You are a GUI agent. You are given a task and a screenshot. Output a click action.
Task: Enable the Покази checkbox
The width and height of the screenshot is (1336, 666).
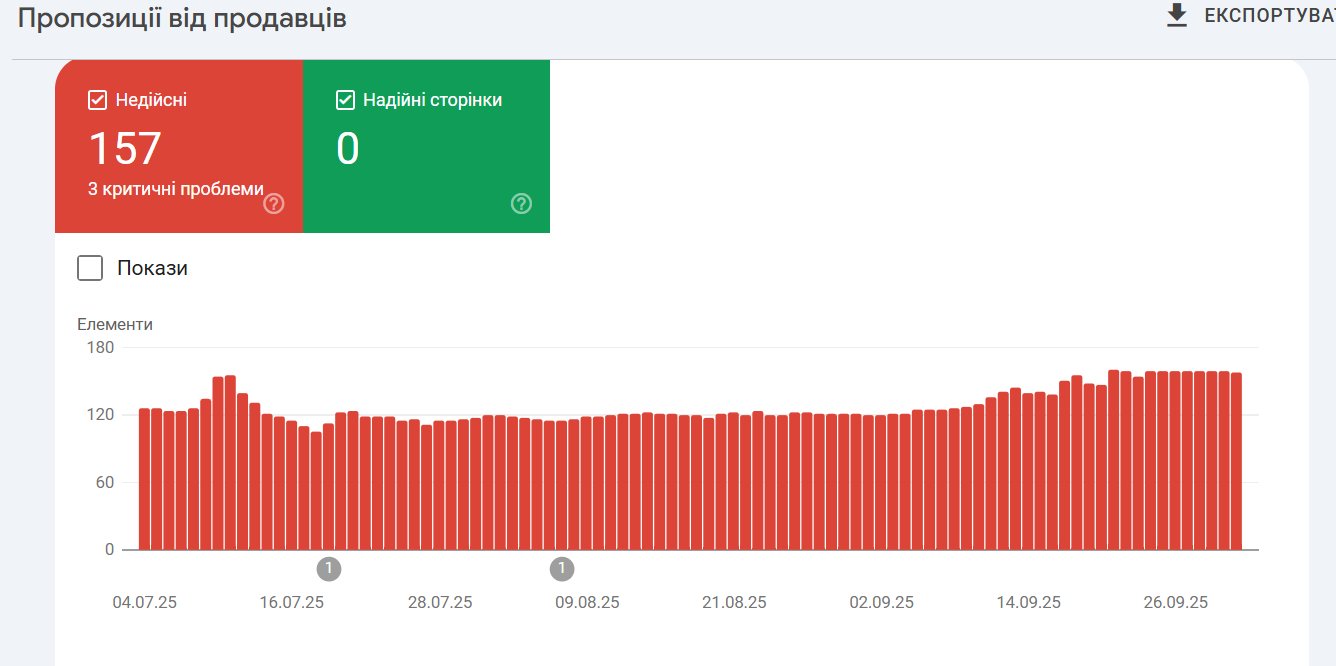[90, 268]
